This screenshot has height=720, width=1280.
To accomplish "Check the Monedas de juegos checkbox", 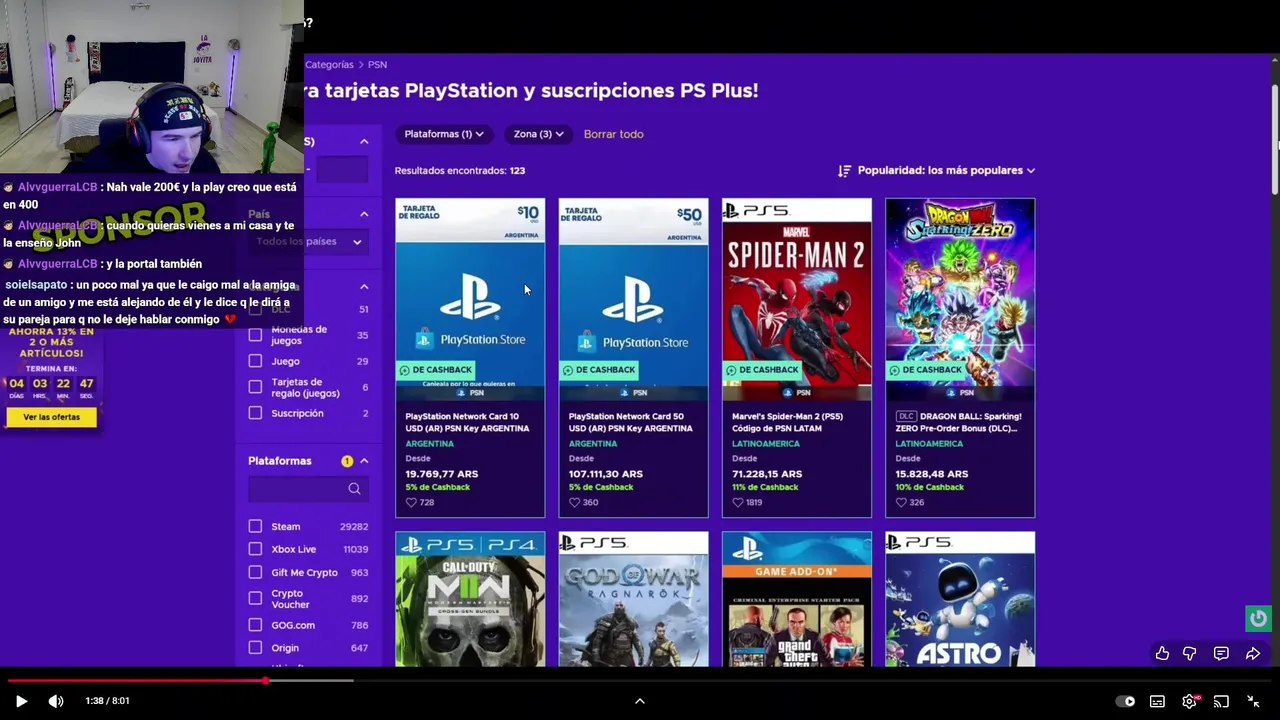I will click(255, 335).
